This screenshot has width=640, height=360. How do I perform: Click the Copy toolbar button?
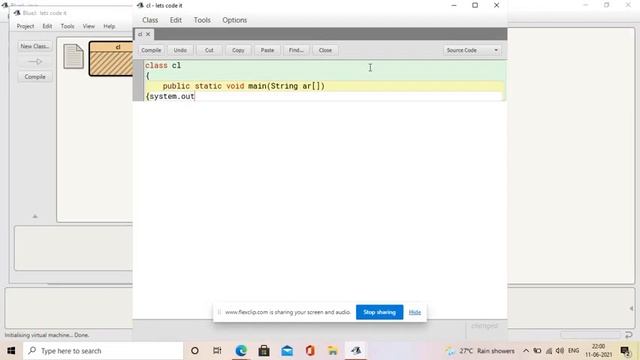(238, 50)
